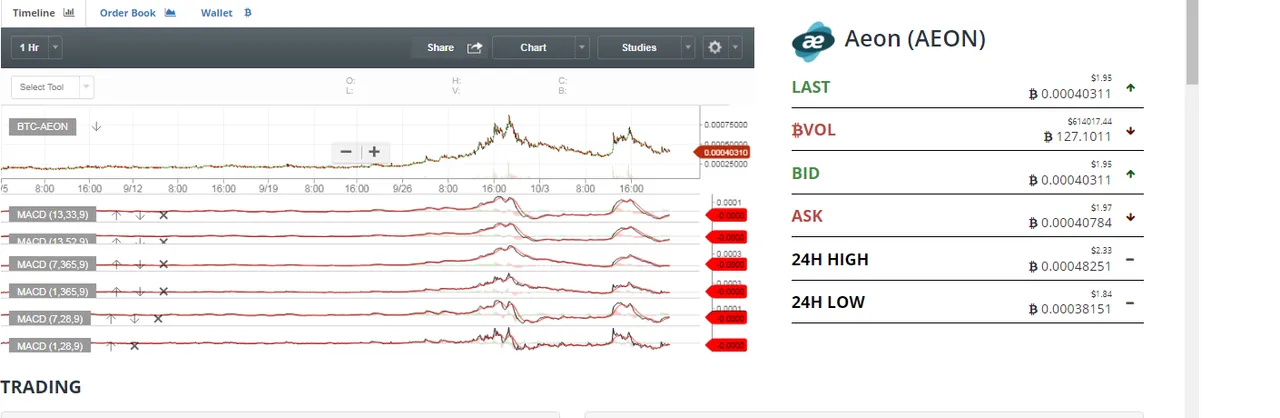Click the Wallet bitcoin symbol icon
This screenshot has width=1280, height=418.
pyautogui.click(x=248, y=13)
